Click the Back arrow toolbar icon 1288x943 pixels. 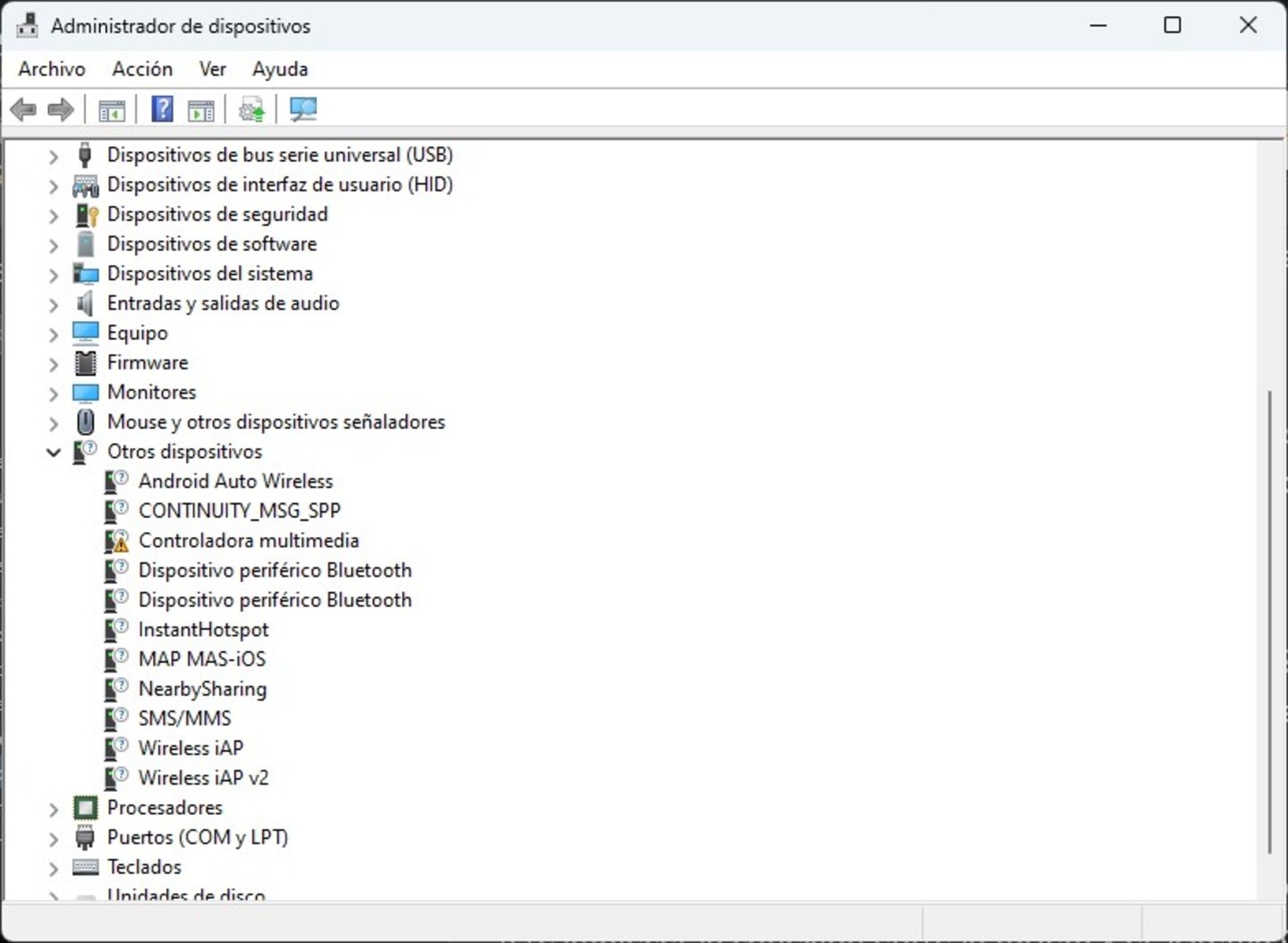[x=23, y=110]
